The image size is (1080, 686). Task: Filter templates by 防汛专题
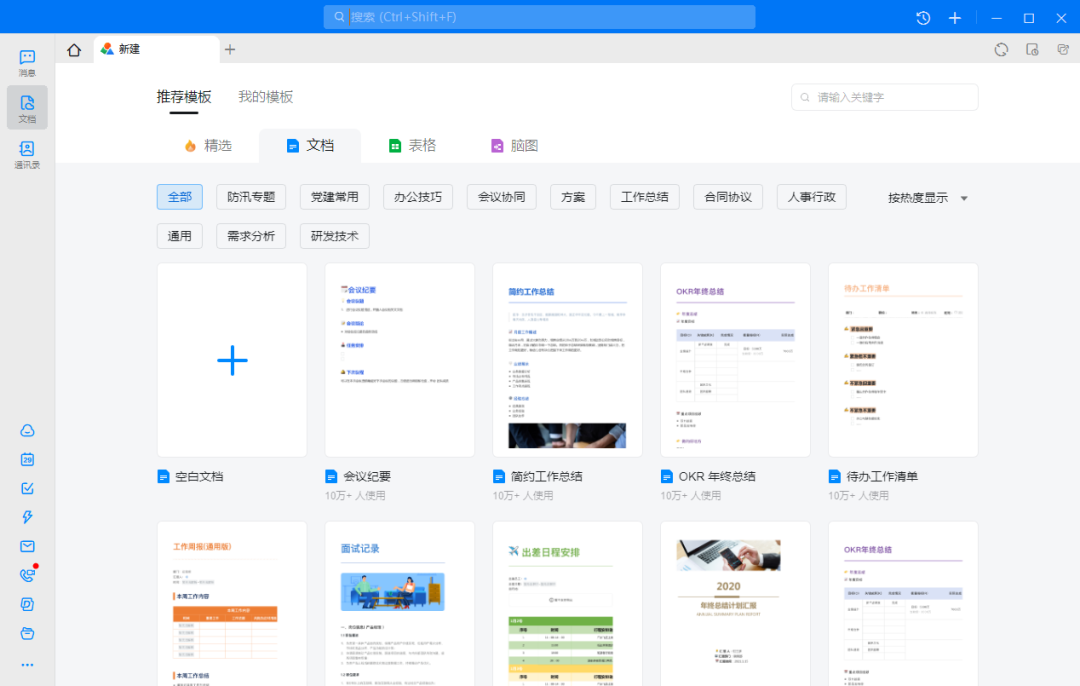(251, 197)
